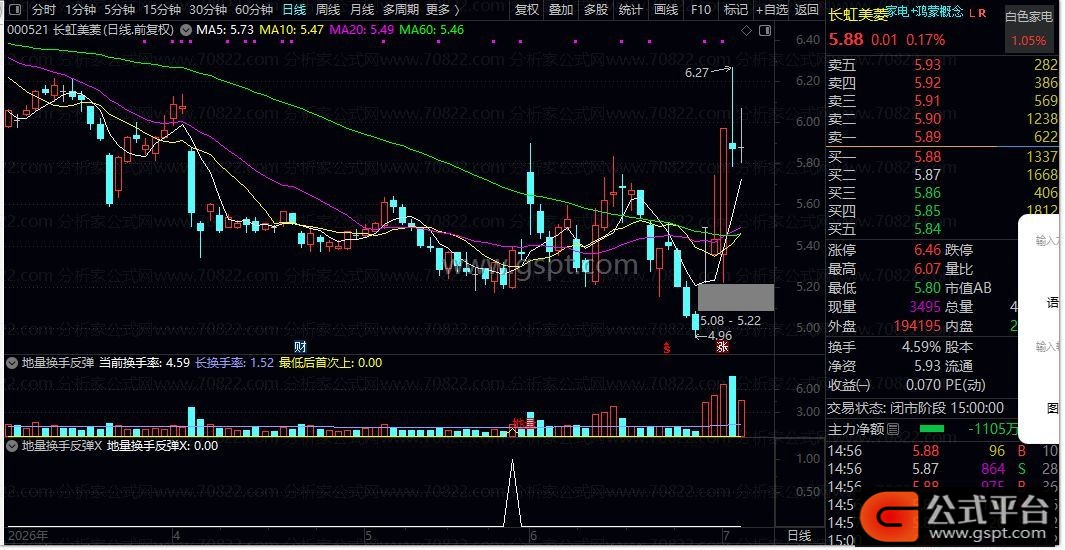Click the 主力净额 list icon
The height and width of the screenshot is (550, 1065).
893,429
